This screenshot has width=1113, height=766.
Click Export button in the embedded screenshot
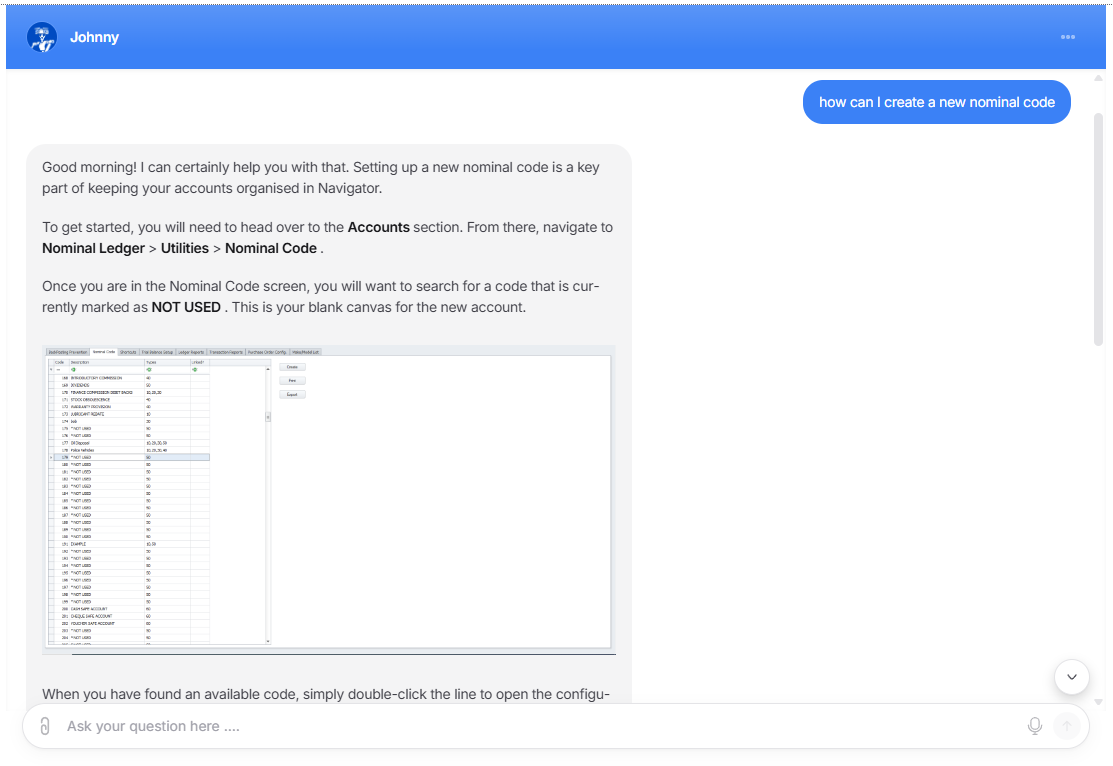pos(292,395)
